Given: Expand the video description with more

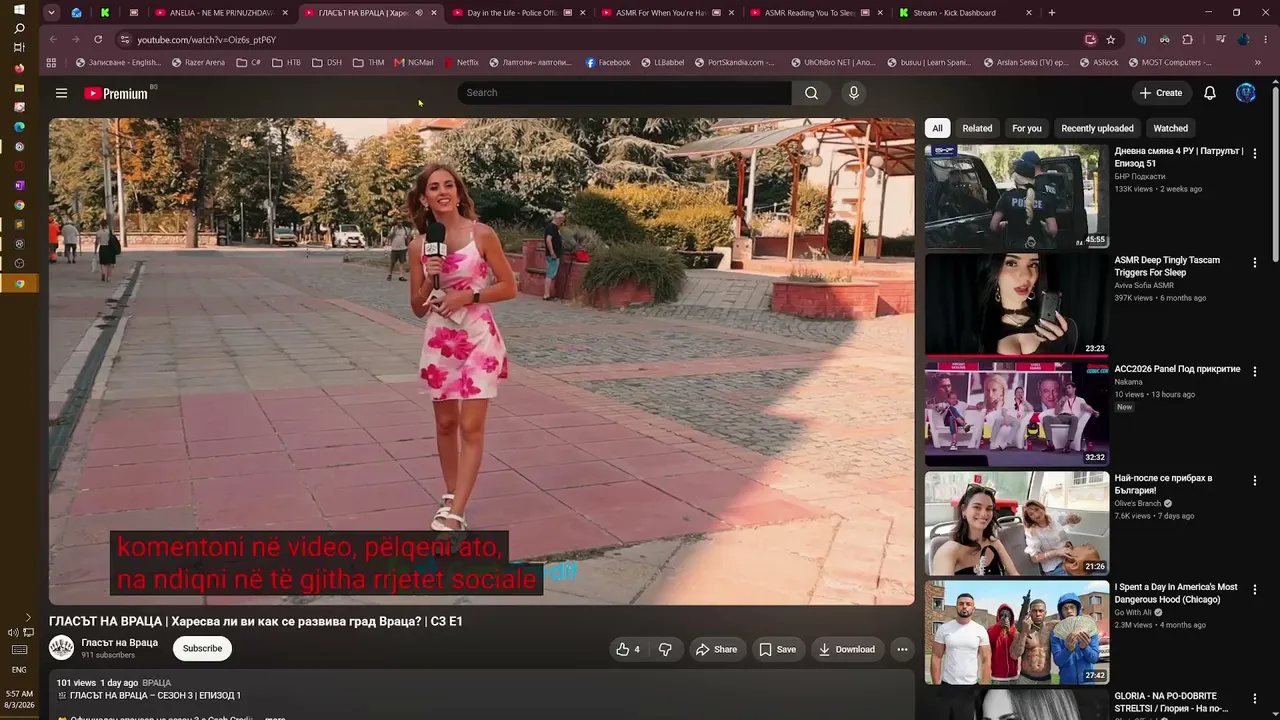Looking at the screenshot, I should [x=275, y=717].
